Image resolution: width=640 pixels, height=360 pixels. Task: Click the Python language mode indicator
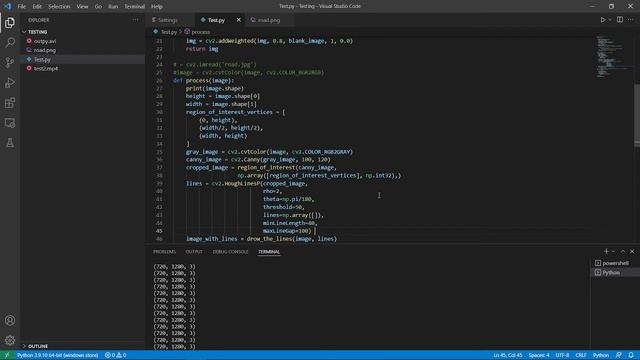point(600,355)
